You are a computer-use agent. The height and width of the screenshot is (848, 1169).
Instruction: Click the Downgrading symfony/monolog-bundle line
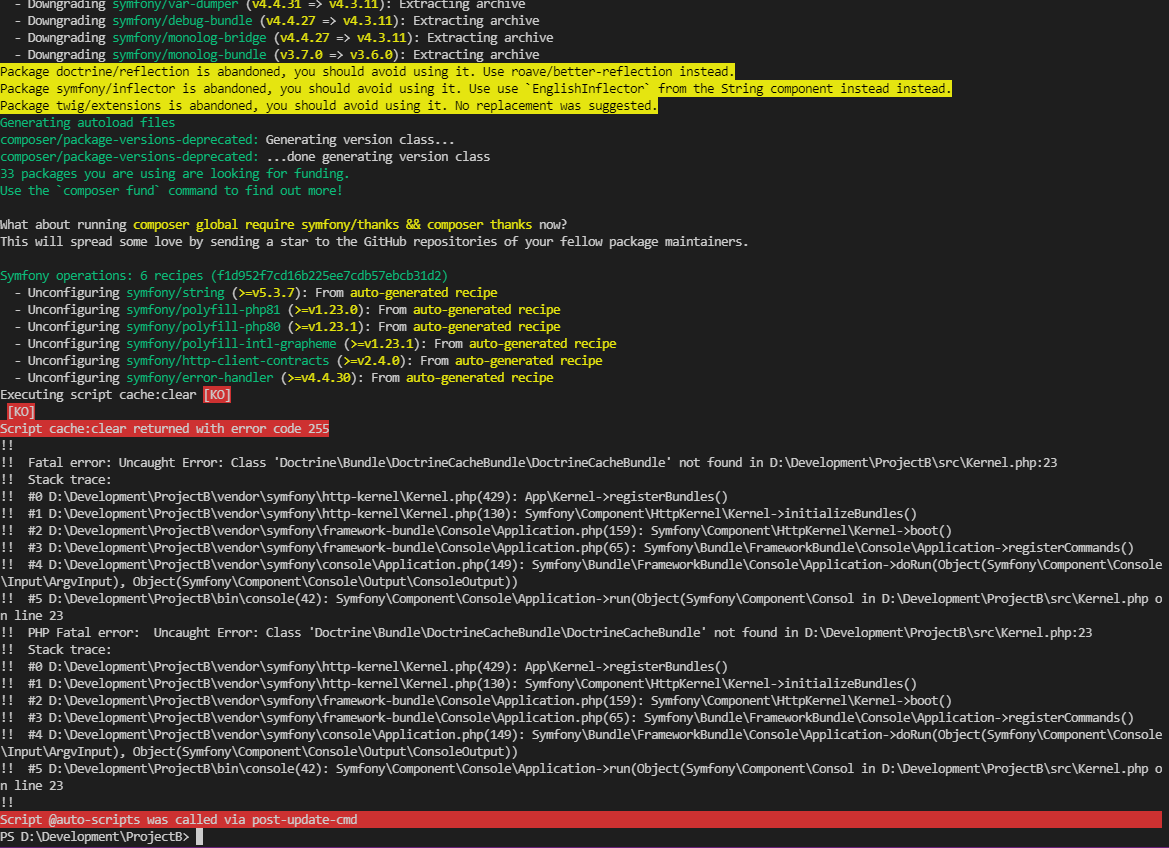pyautogui.click(x=277, y=54)
